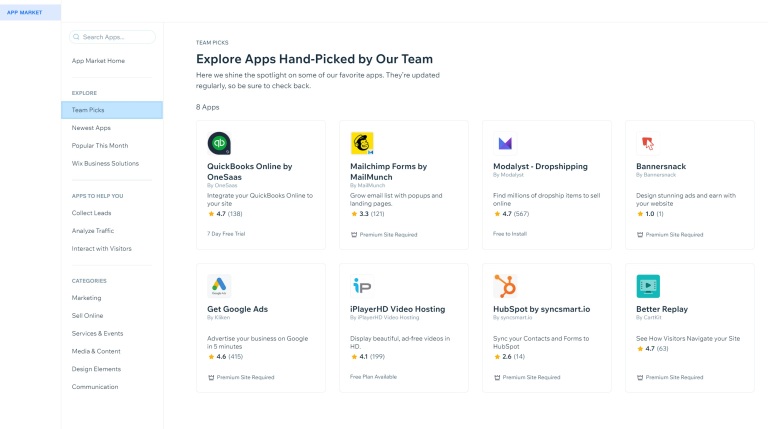This screenshot has width=768, height=429.
Task: Click the star rating of Get Google Ads
Action: click(225, 357)
